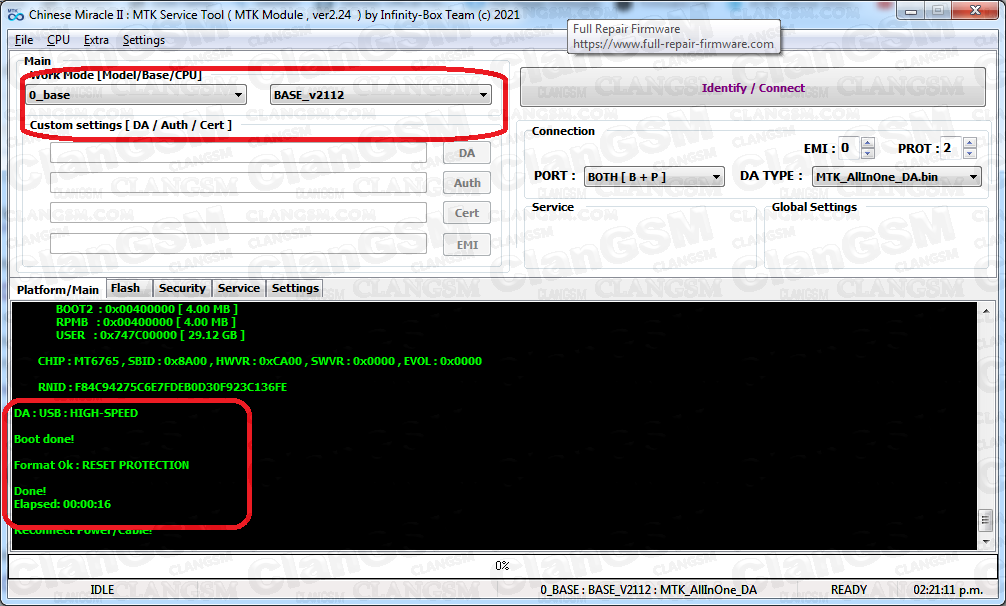Viewport: 1006px width, 606px height.
Task: Increase the PROT value with up arrow
Action: (969, 143)
